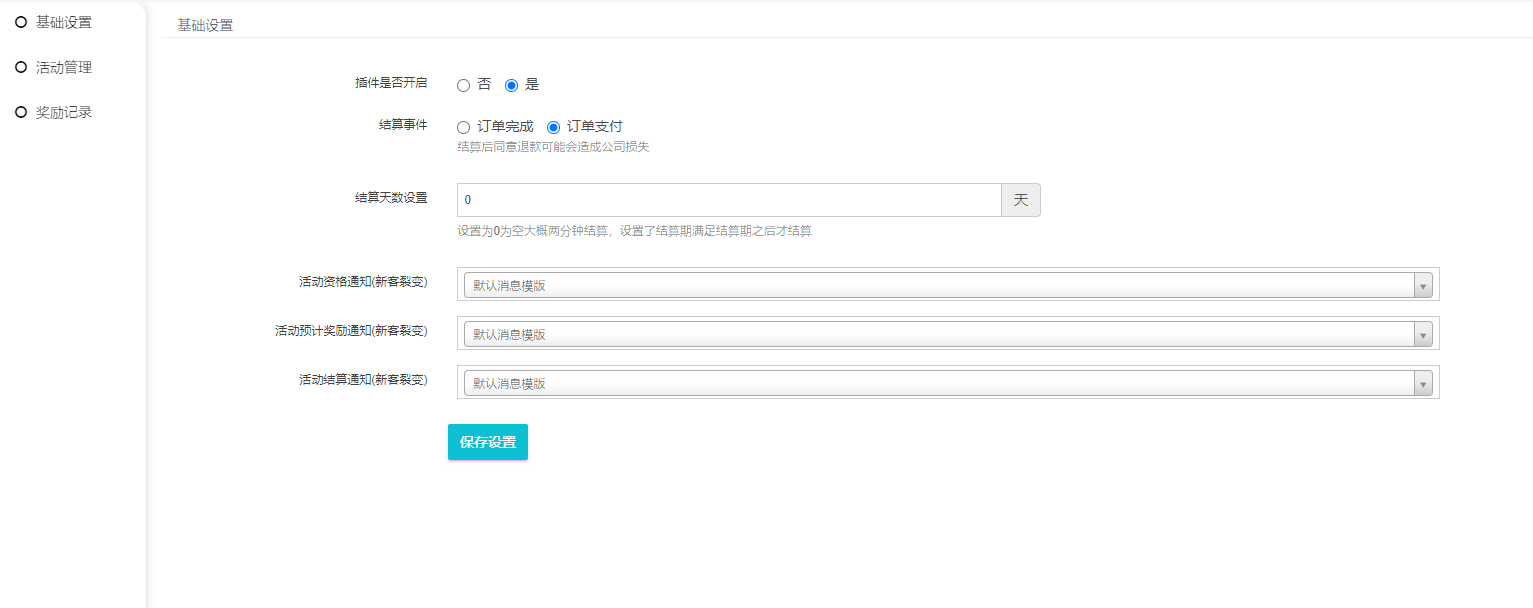Image resolution: width=1533 pixels, height=608 pixels.
Task: Choose 订单支付 as settlement event
Action: click(x=553, y=127)
